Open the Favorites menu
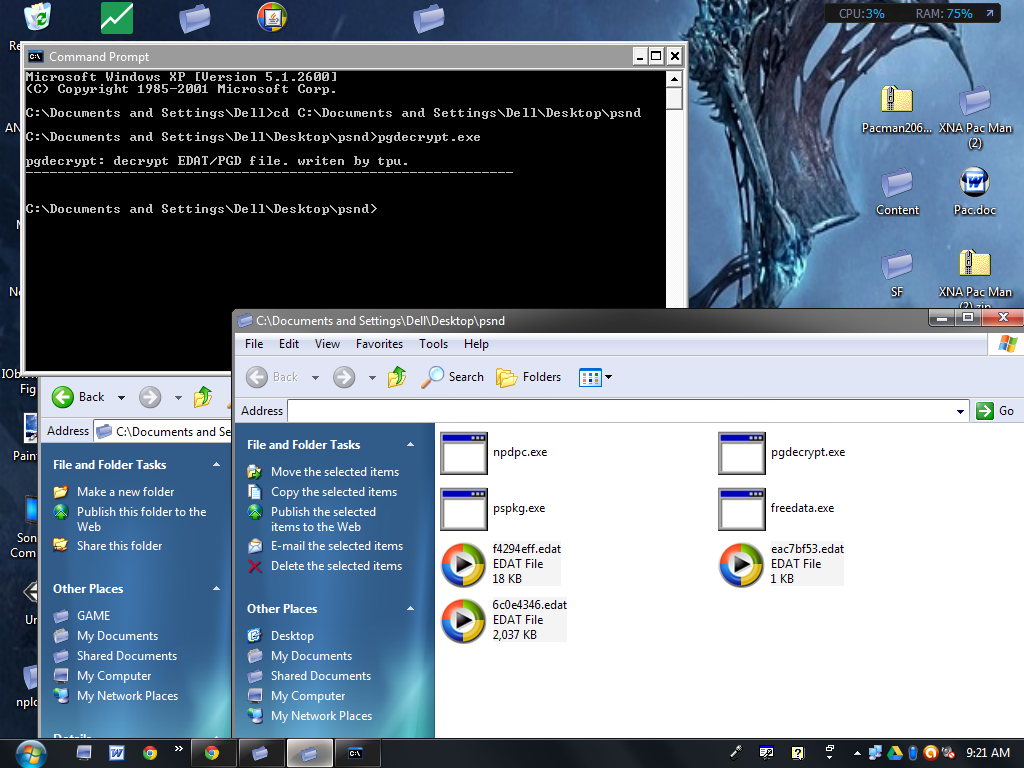 379,344
